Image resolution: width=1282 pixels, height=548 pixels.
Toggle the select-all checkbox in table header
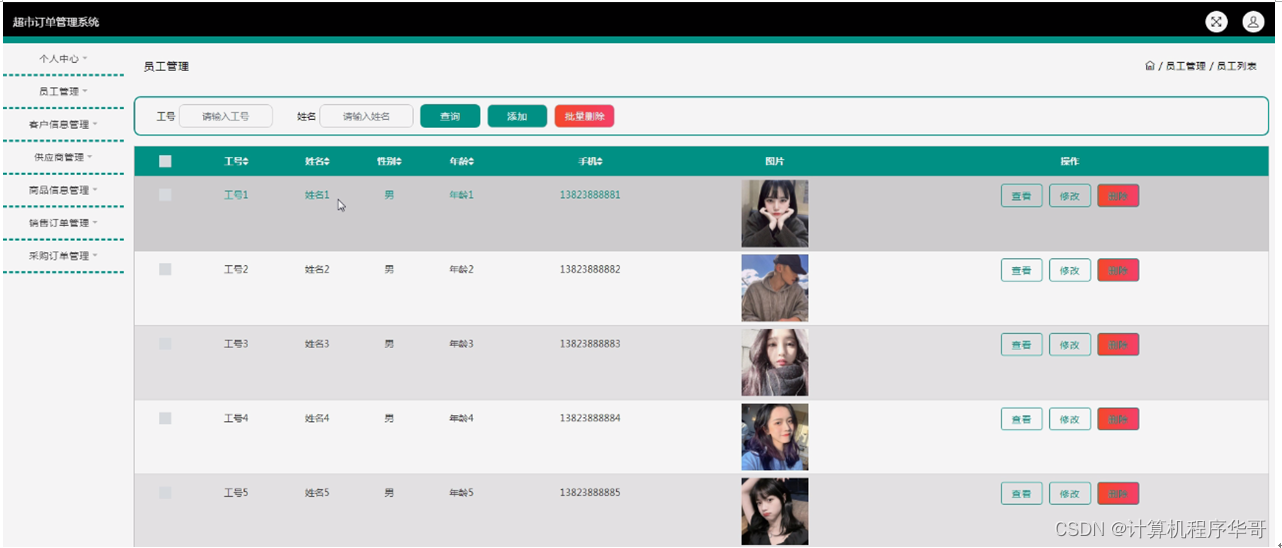[165, 161]
